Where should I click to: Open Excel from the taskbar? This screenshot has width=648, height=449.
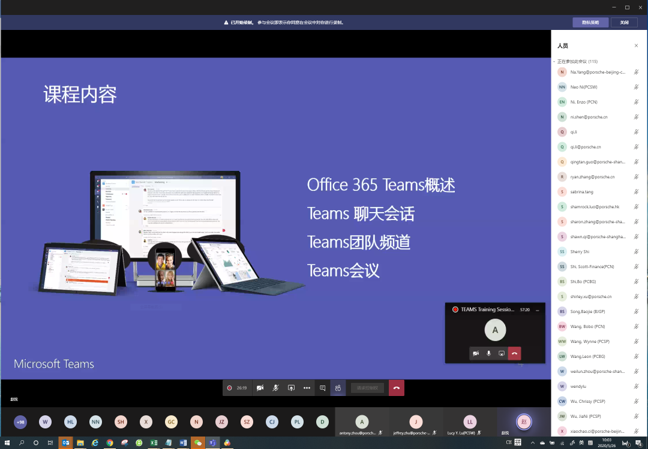tap(154, 443)
